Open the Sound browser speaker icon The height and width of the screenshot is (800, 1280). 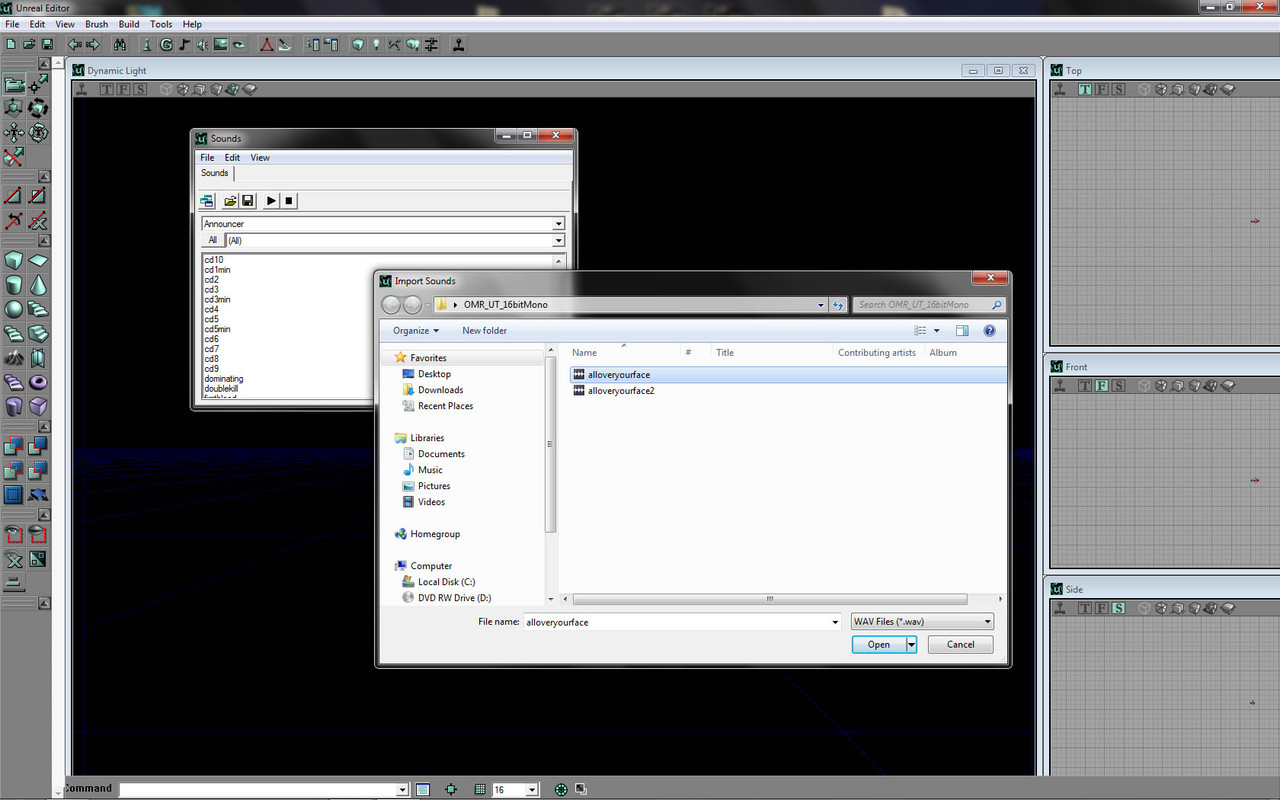(202, 45)
